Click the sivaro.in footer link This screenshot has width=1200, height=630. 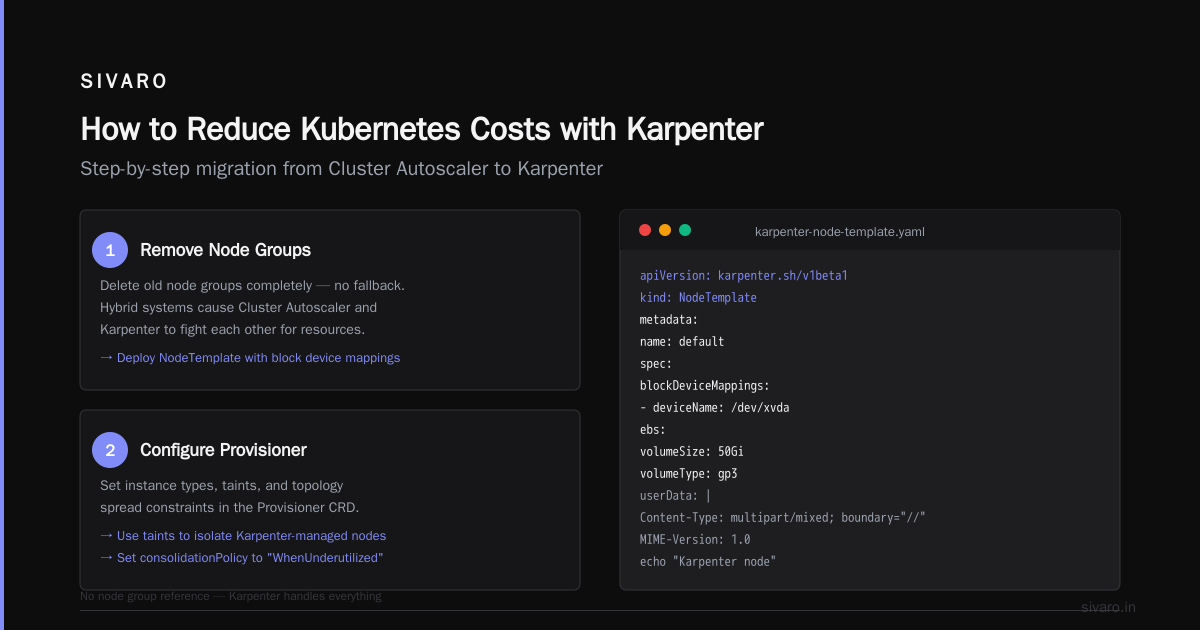click(1108, 607)
